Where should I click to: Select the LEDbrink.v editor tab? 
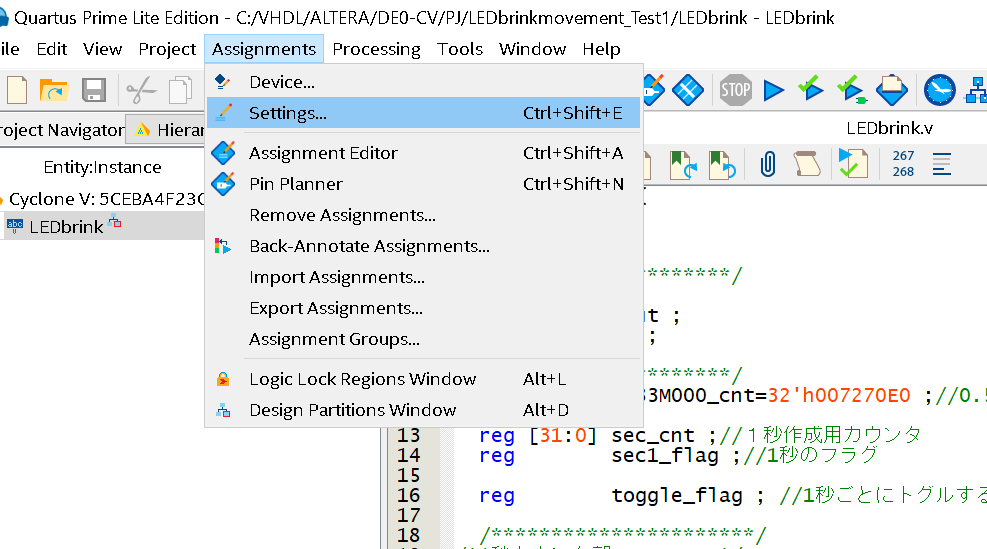(889, 128)
